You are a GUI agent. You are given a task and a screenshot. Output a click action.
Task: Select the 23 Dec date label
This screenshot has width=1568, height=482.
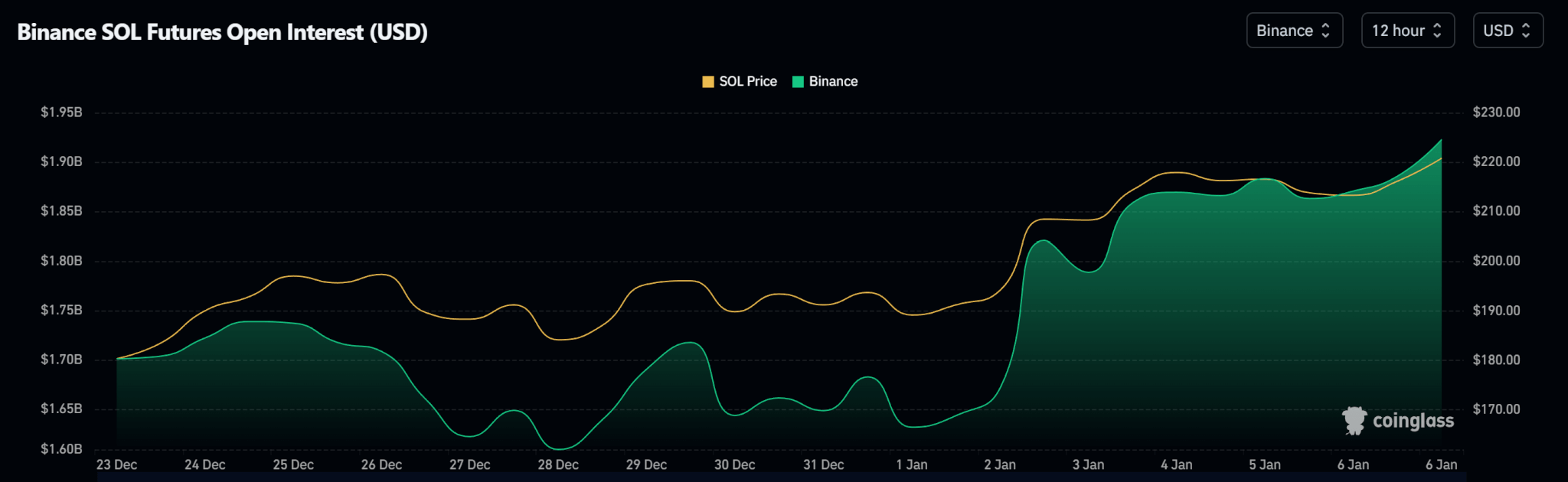pos(116,464)
